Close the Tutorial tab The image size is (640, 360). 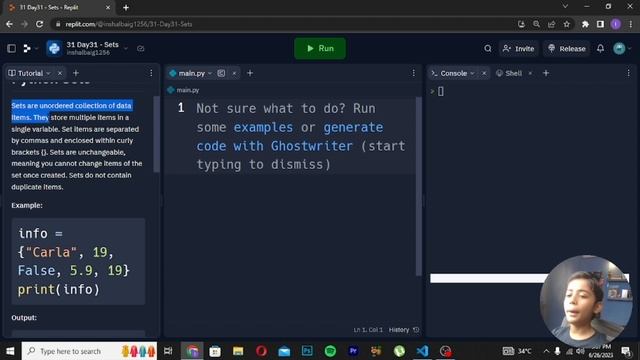coord(60,73)
